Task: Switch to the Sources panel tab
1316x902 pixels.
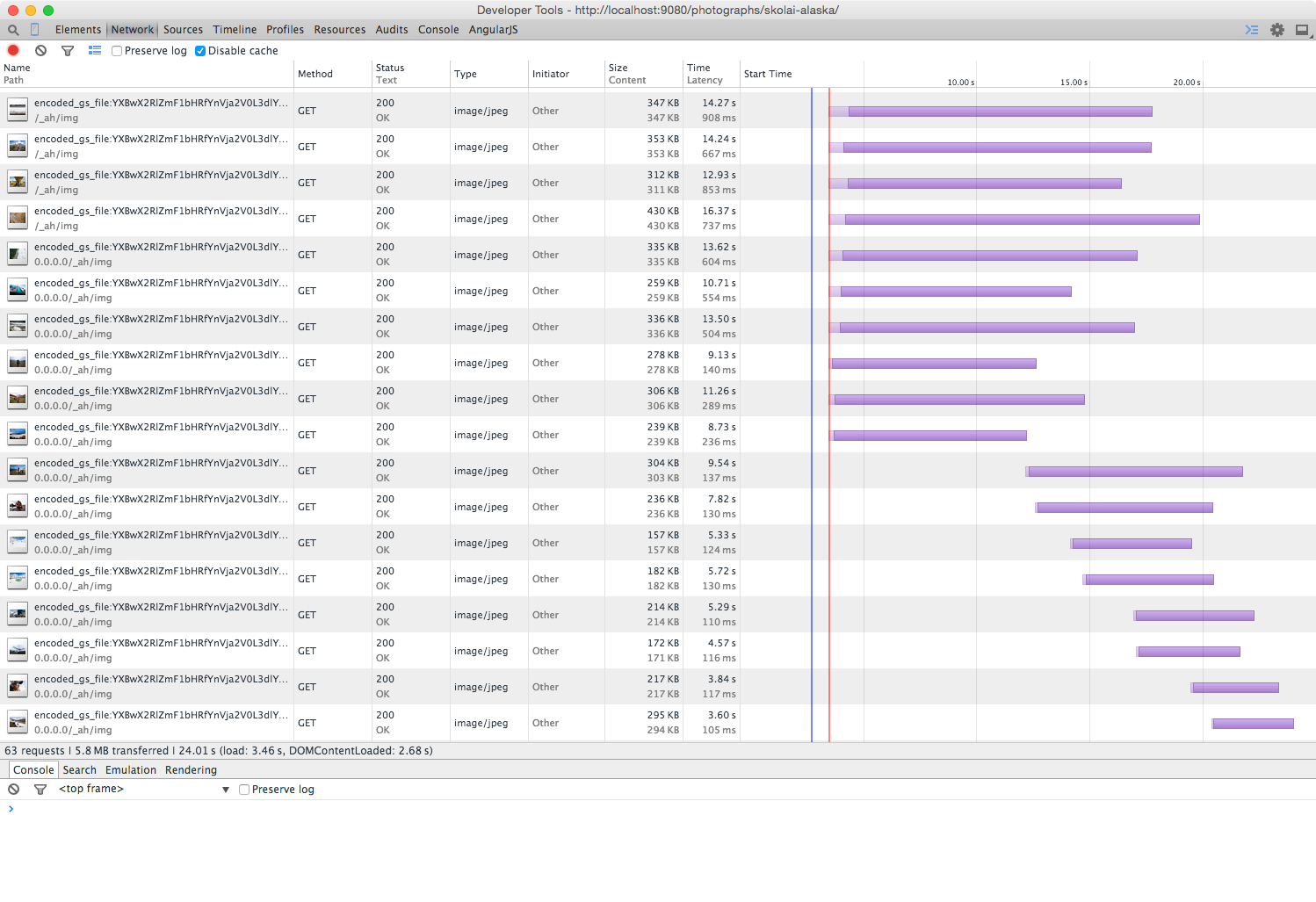Action: (x=183, y=30)
